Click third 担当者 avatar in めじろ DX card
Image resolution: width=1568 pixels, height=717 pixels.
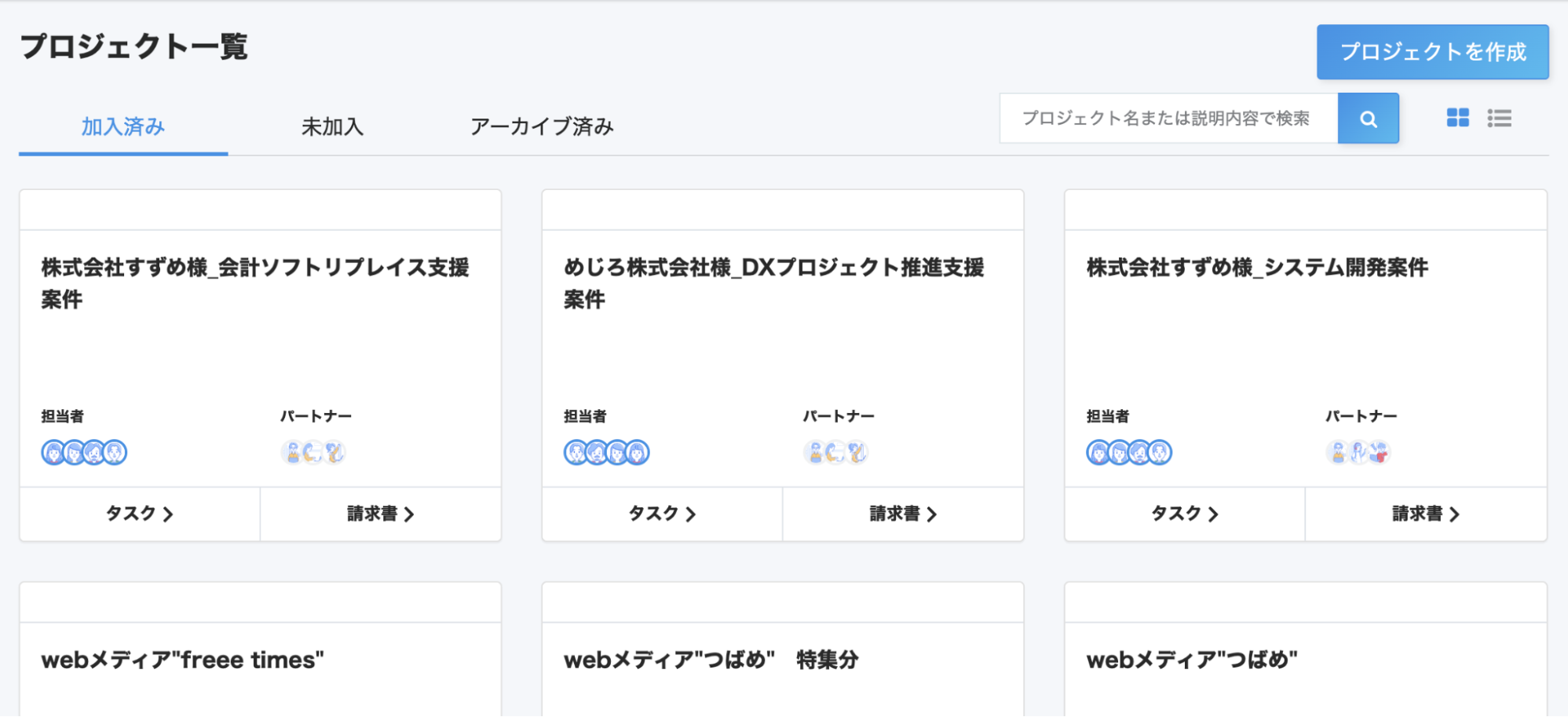616,452
